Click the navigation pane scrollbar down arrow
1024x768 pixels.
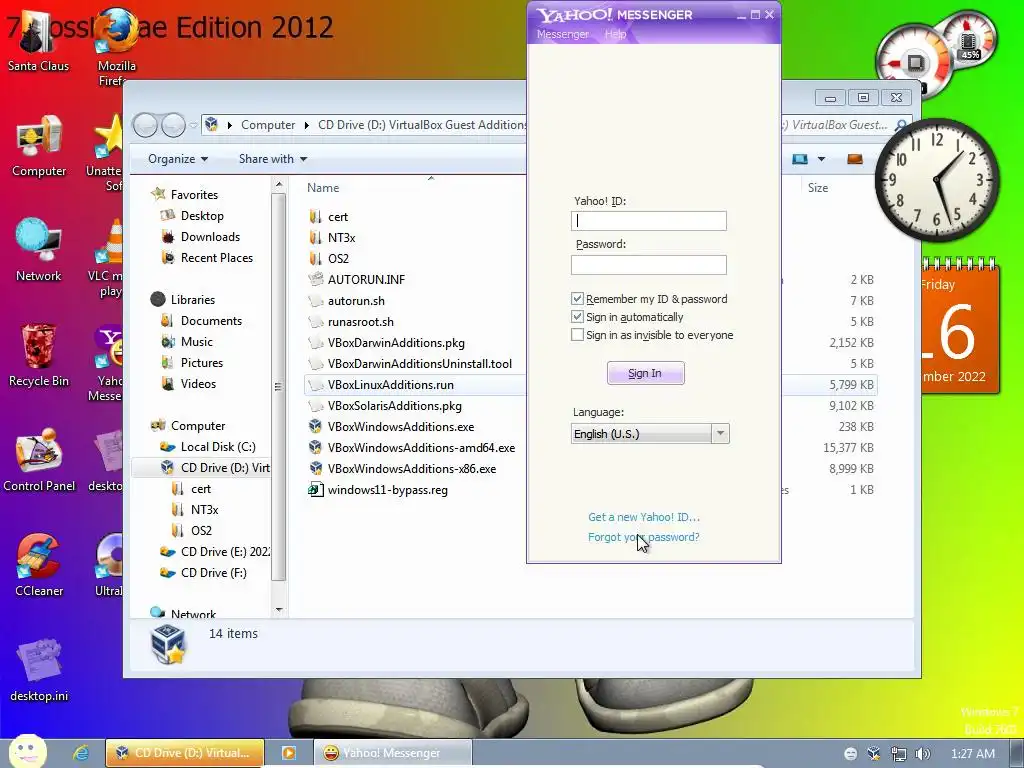point(279,610)
